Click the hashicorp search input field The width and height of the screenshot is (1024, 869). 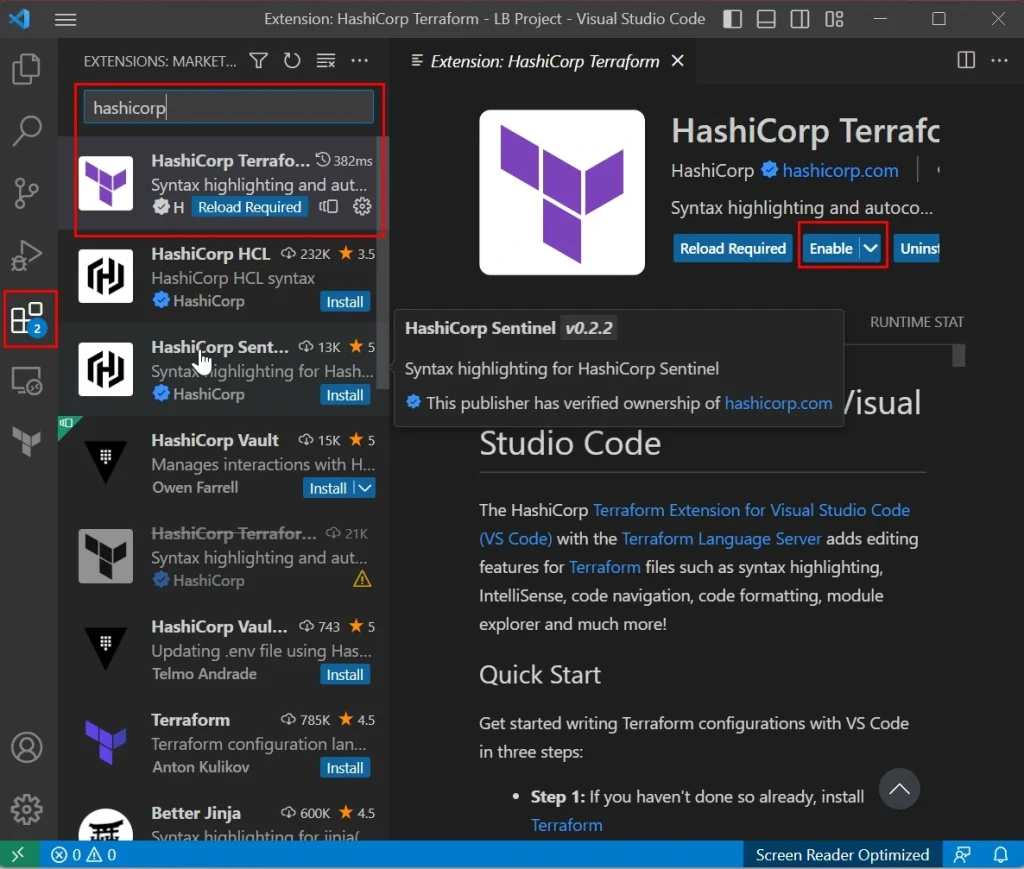tap(228, 105)
